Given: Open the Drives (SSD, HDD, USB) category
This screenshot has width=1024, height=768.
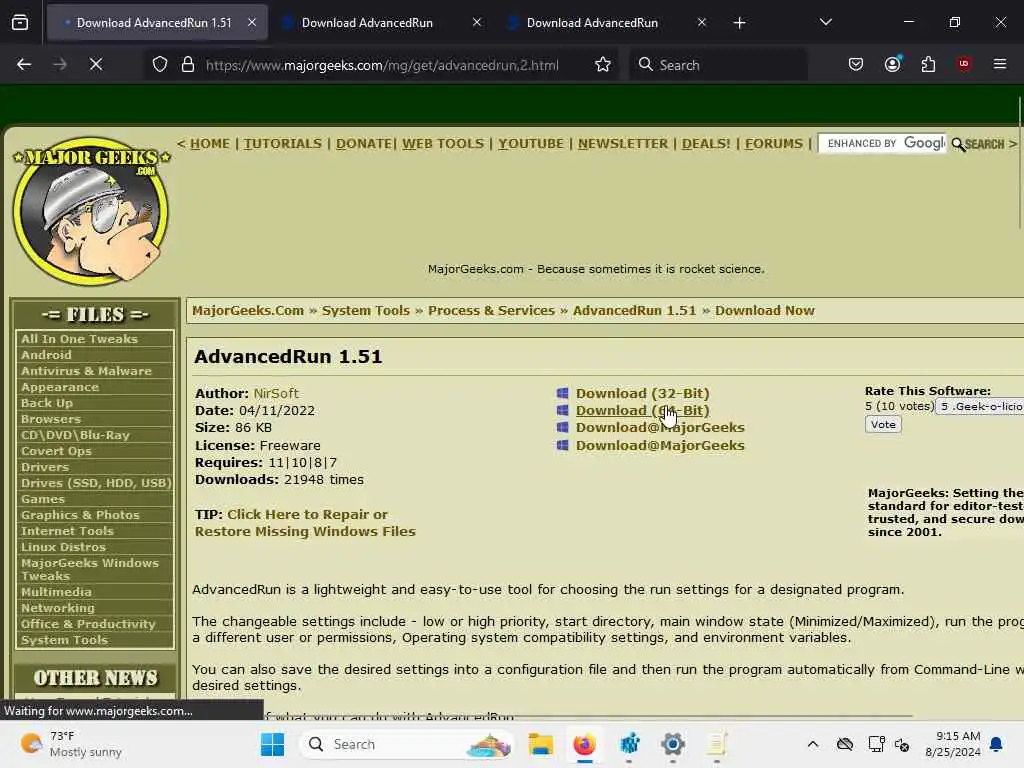Looking at the screenshot, I should [95, 483].
